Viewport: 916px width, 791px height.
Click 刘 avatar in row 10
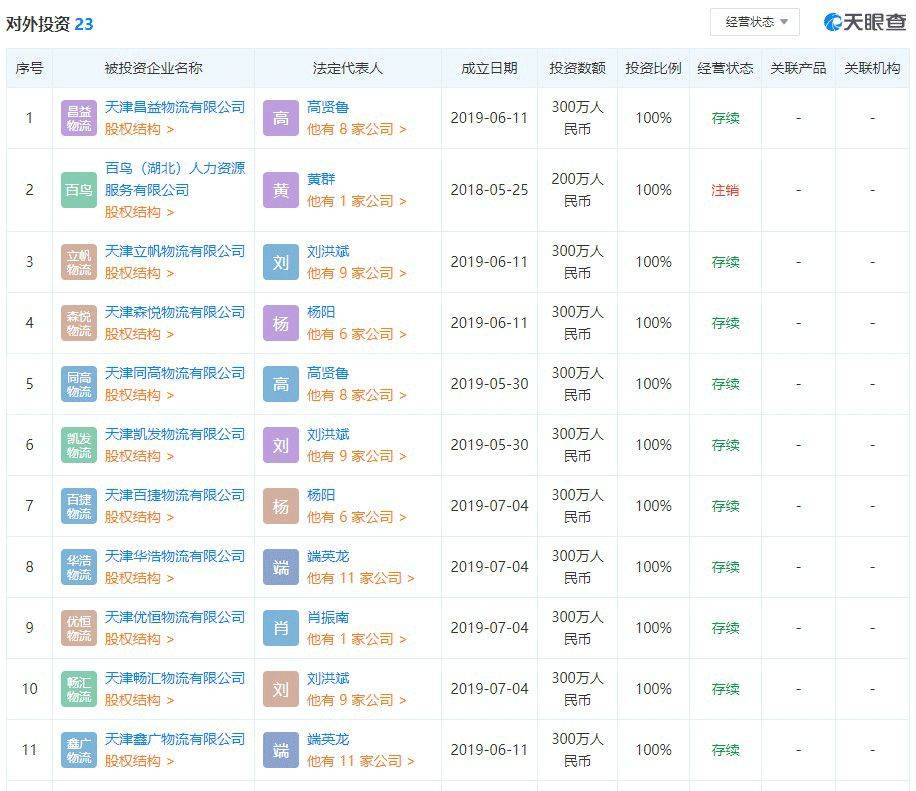(x=281, y=689)
